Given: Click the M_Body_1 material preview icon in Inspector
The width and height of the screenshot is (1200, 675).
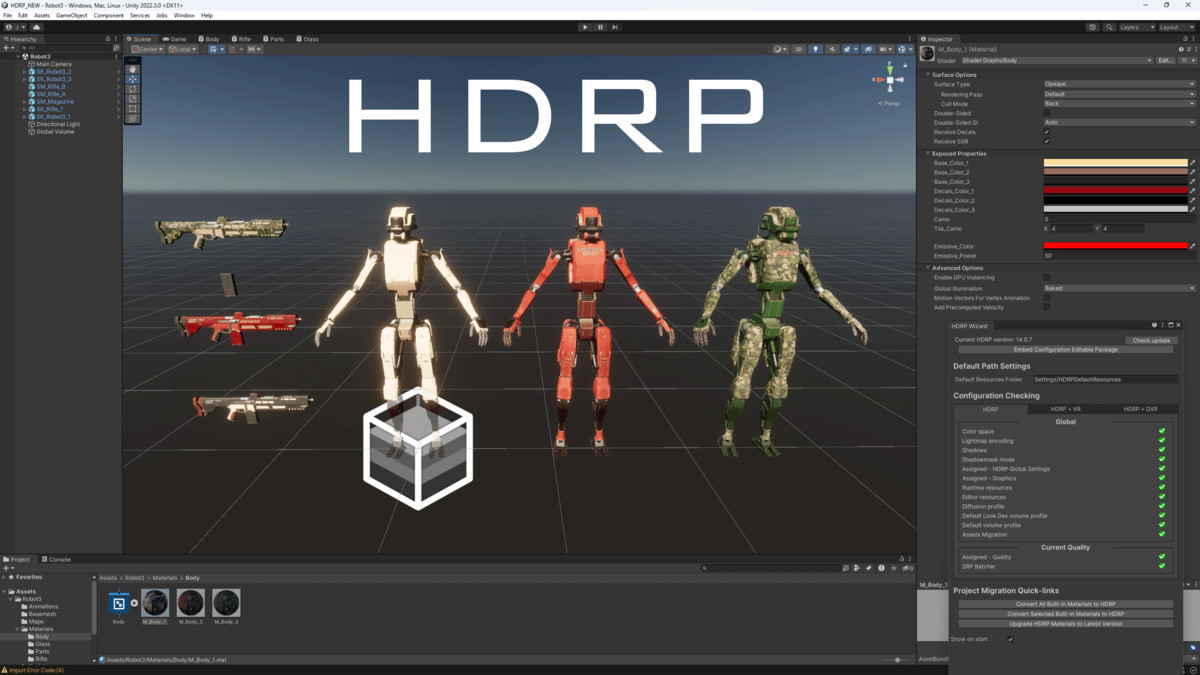Looking at the screenshot, I should tap(927, 54).
